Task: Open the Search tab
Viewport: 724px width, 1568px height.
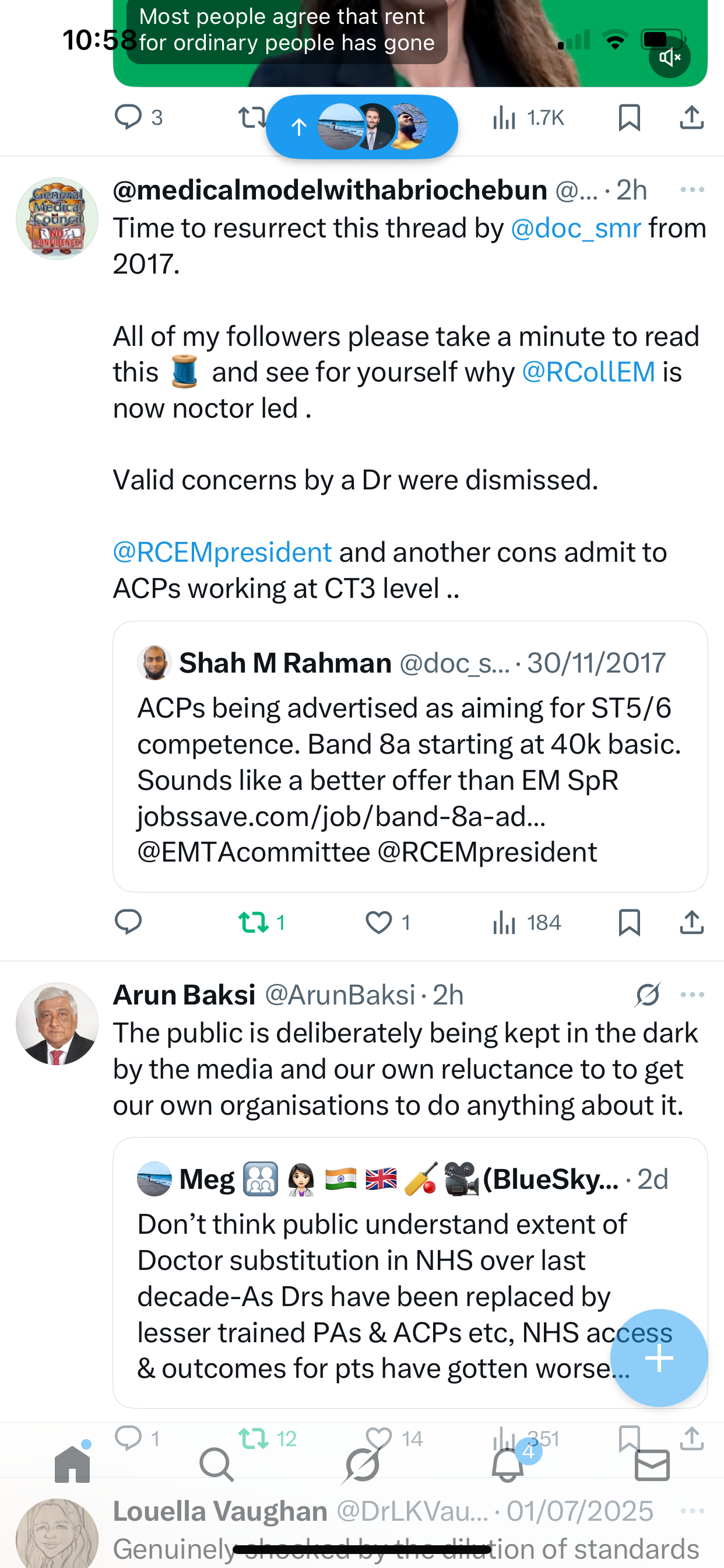Action: [x=217, y=1465]
